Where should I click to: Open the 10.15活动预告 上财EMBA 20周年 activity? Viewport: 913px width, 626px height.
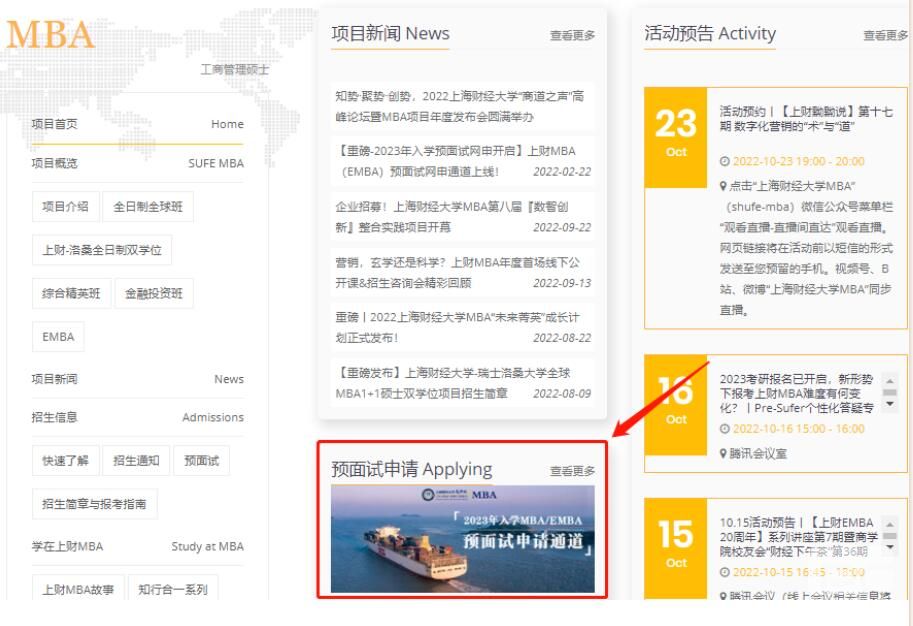[798, 537]
